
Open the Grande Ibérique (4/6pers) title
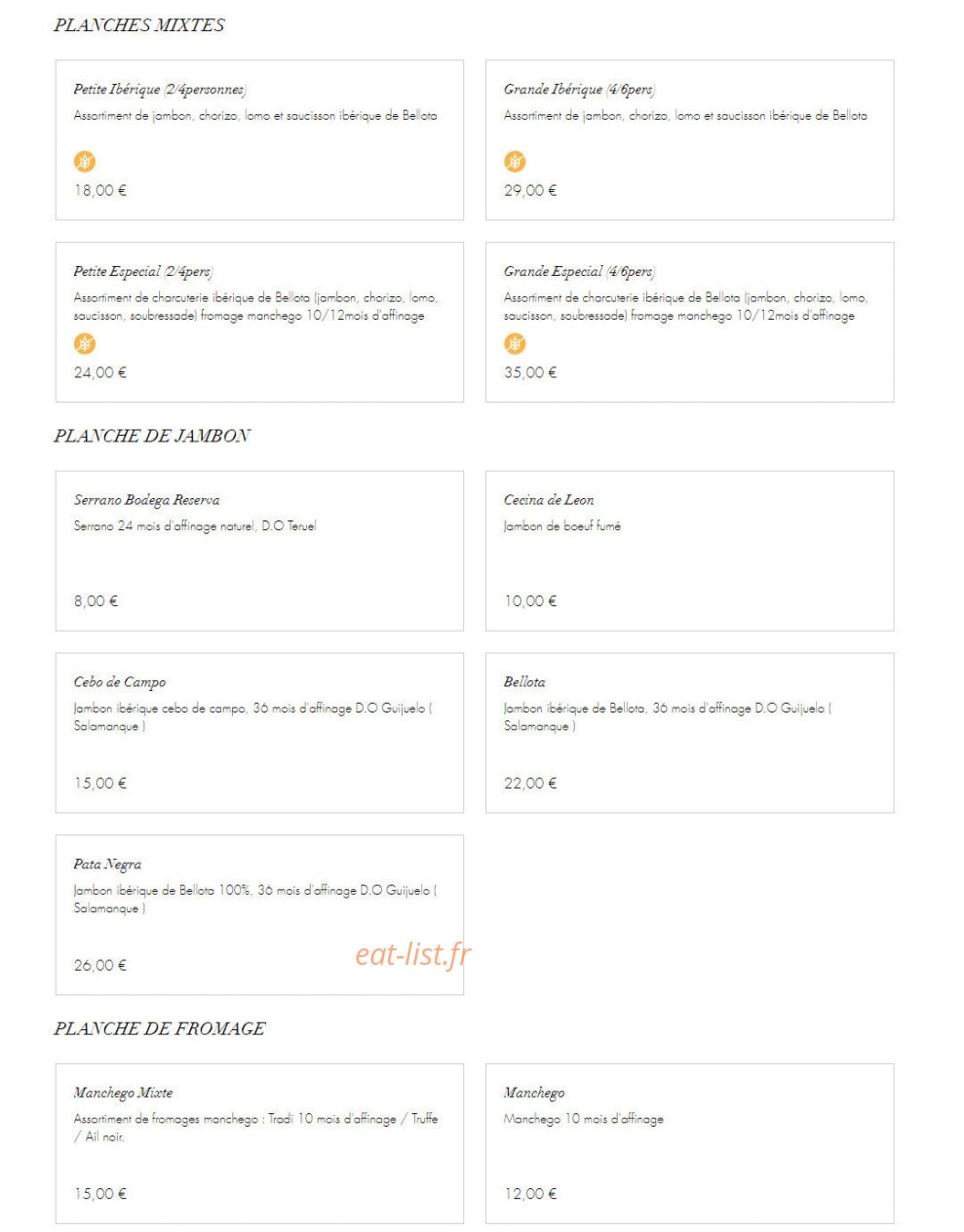[579, 90]
